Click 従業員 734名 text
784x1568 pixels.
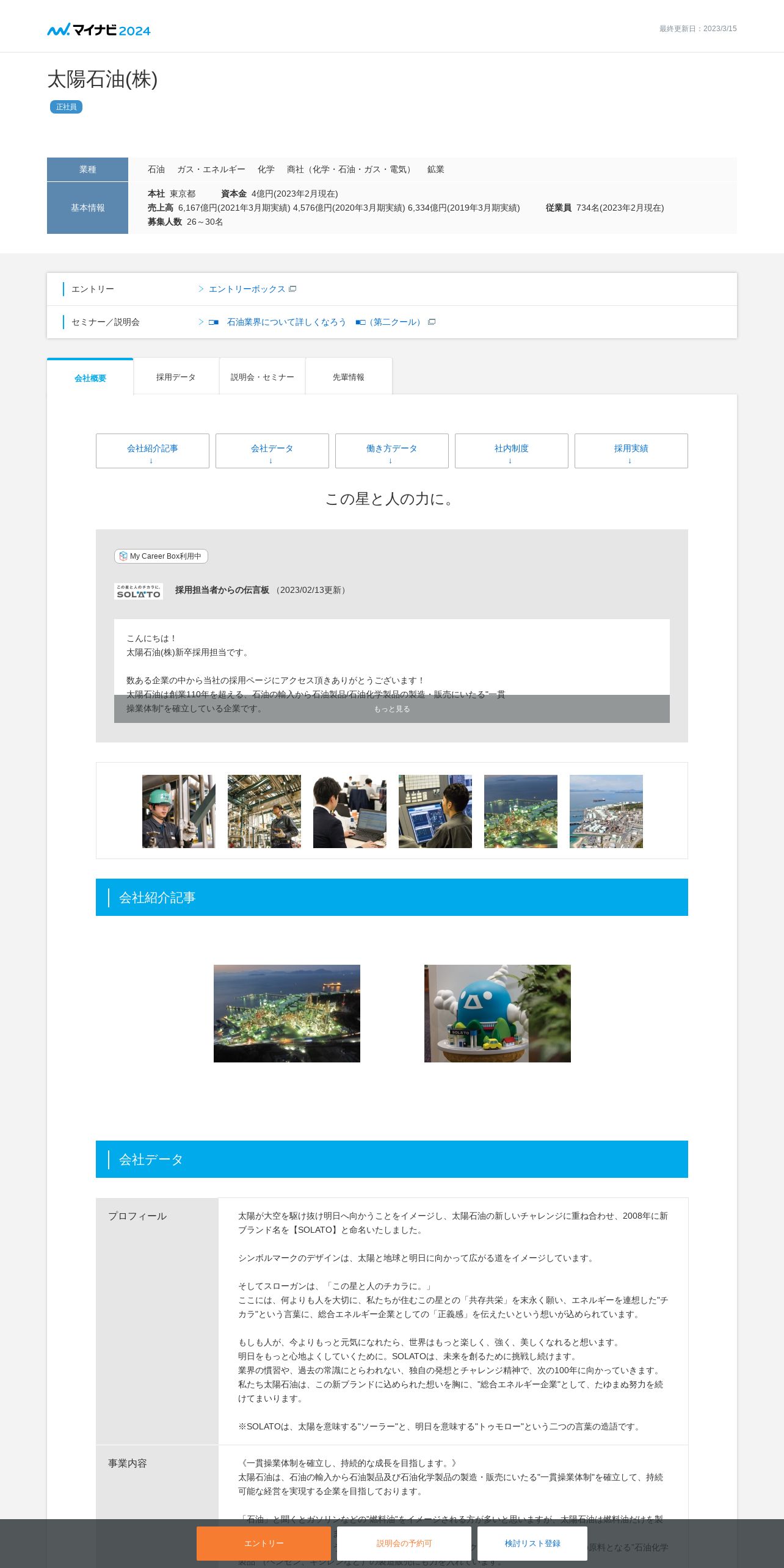point(604,208)
